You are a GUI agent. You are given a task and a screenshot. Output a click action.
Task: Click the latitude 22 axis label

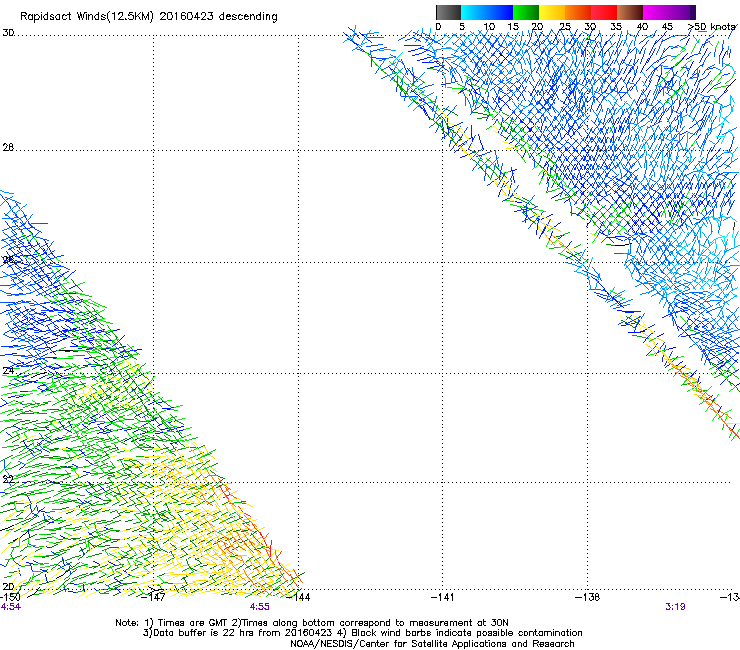click(x=8, y=479)
